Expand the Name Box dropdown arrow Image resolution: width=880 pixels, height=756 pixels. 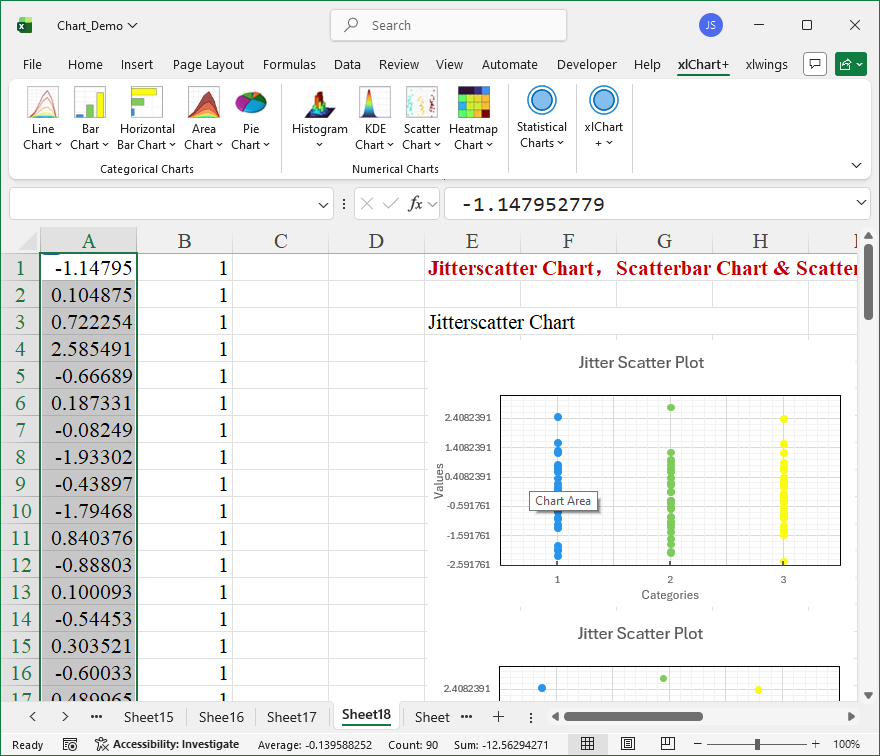[x=324, y=205]
